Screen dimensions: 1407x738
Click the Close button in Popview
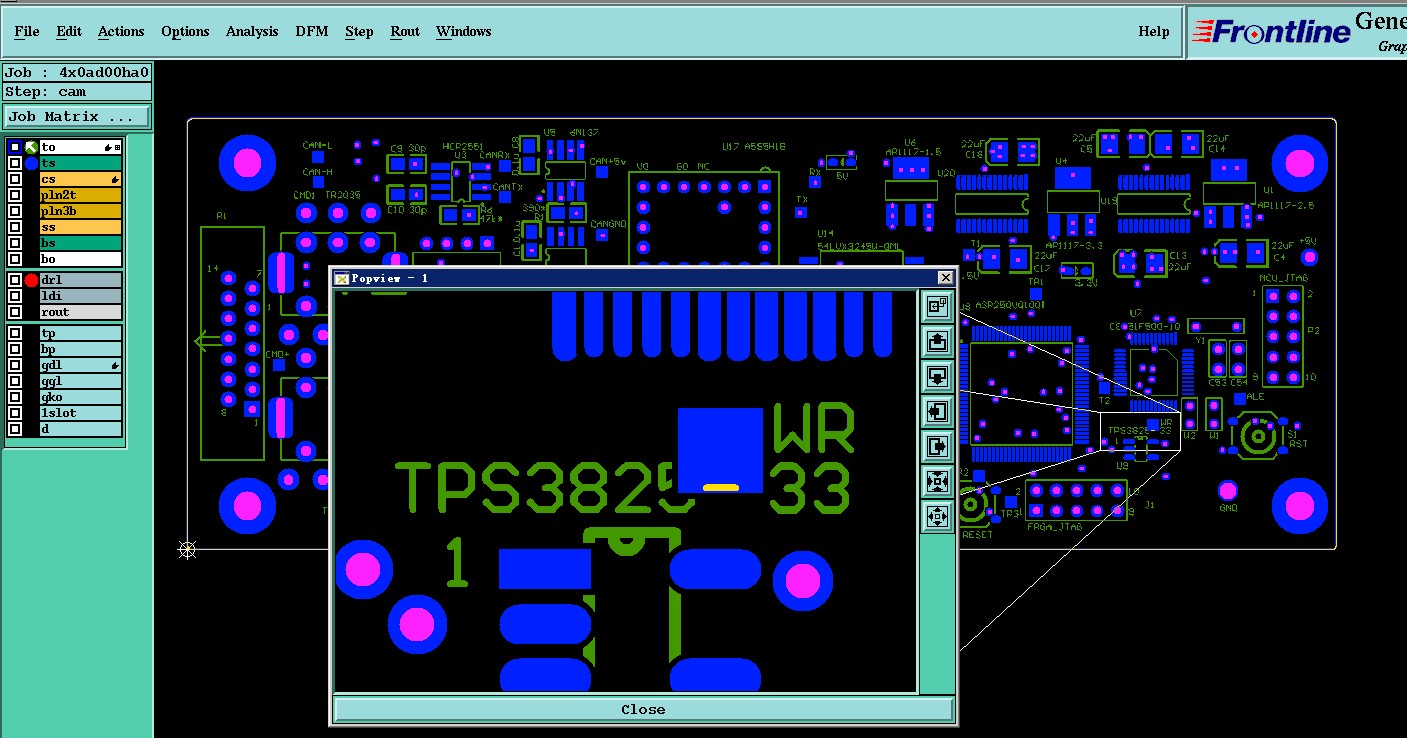click(x=643, y=709)
